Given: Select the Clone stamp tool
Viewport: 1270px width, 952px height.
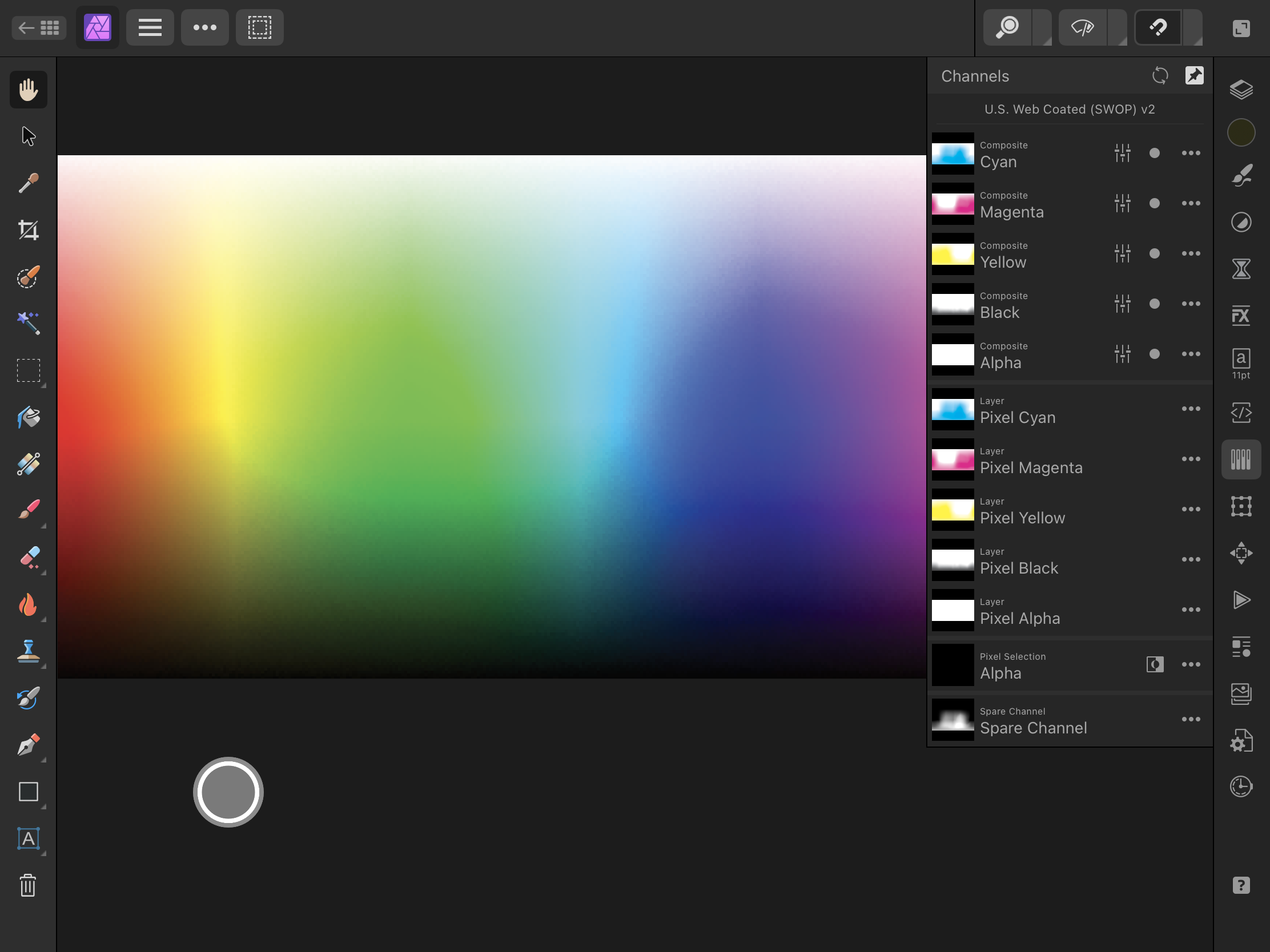Looking at the screenshot, I should (x=28, y=651).
